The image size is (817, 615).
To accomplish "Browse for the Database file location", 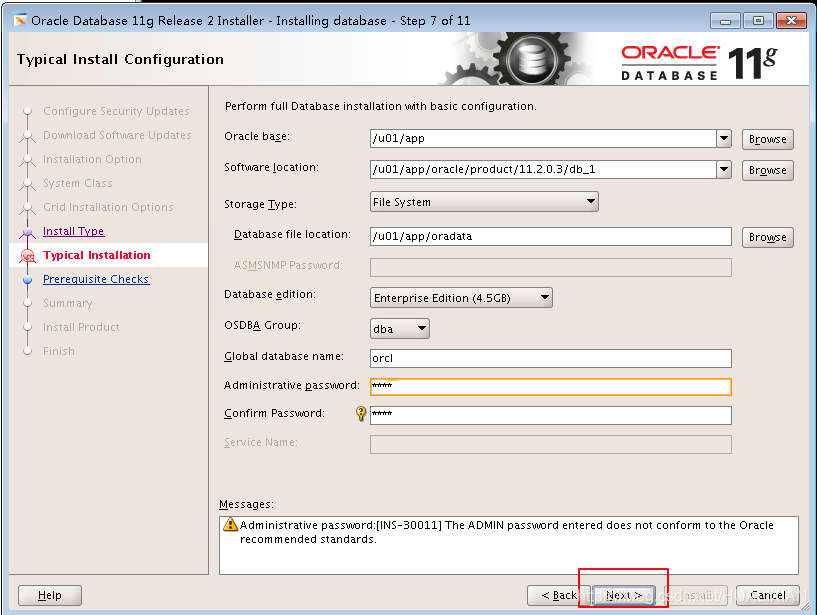I will [768, 237].
